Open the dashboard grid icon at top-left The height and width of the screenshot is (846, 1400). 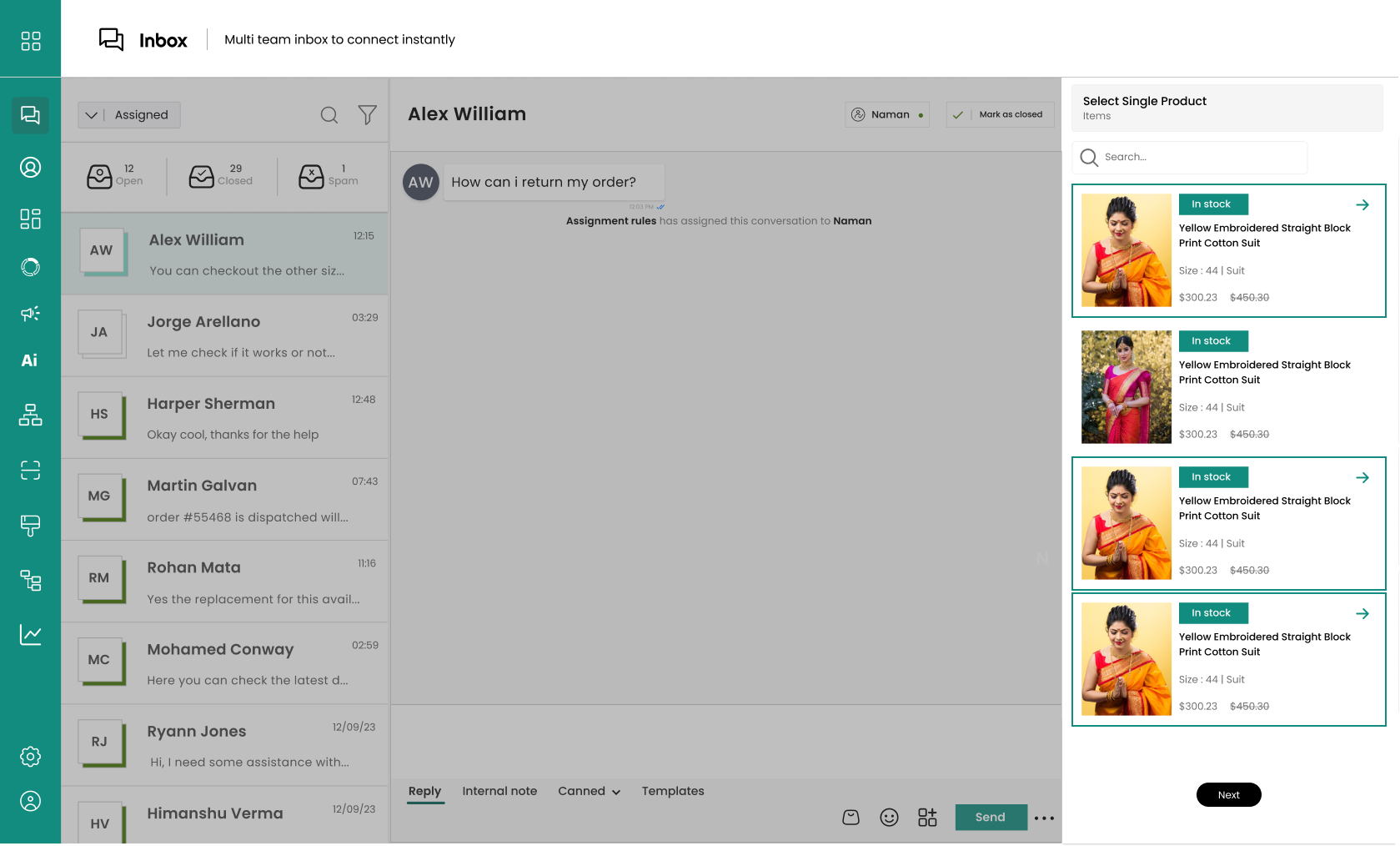[x=30, y=41]
